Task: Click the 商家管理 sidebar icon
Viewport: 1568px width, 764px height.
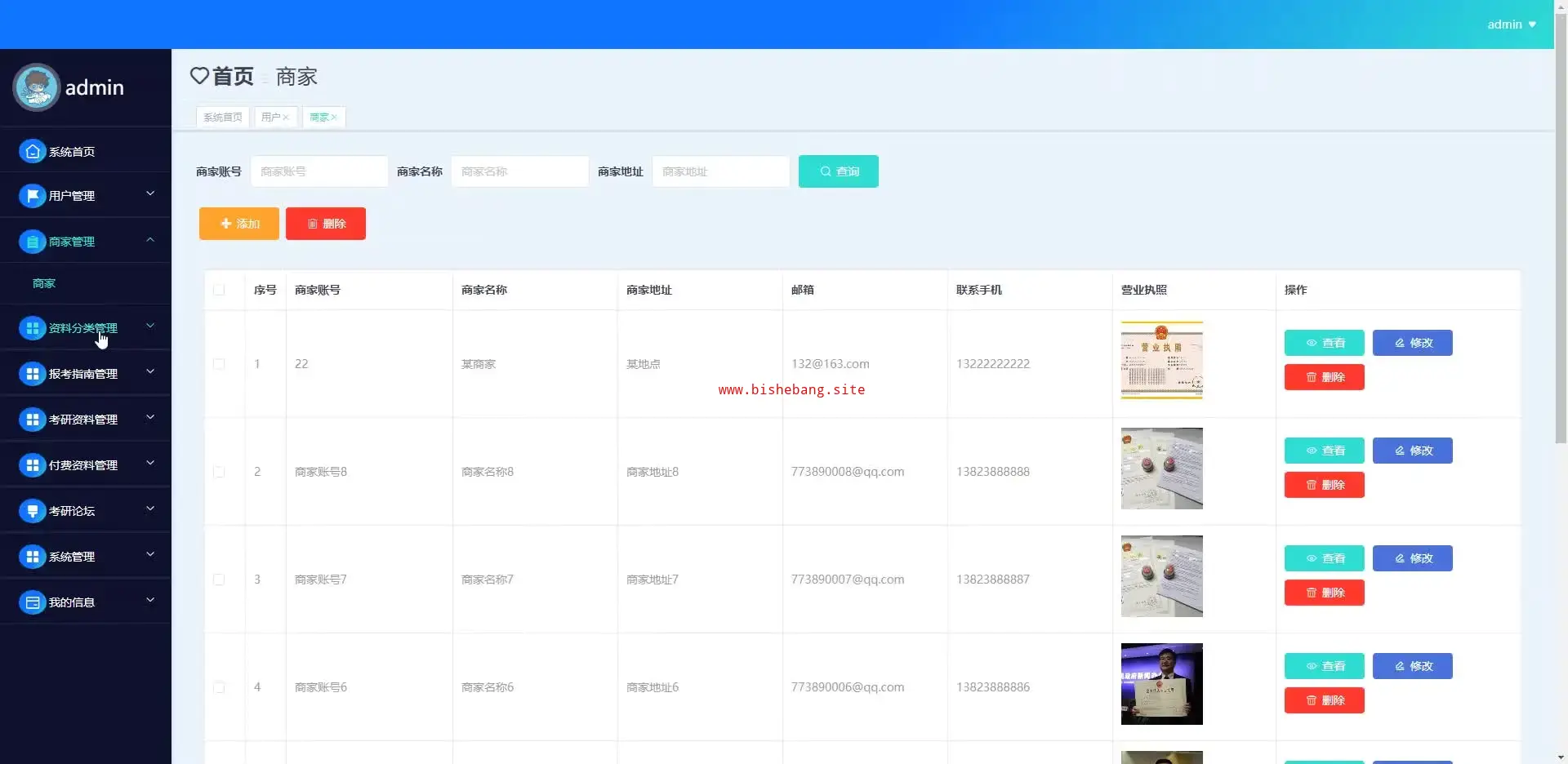Action: (x=32, y=242)
